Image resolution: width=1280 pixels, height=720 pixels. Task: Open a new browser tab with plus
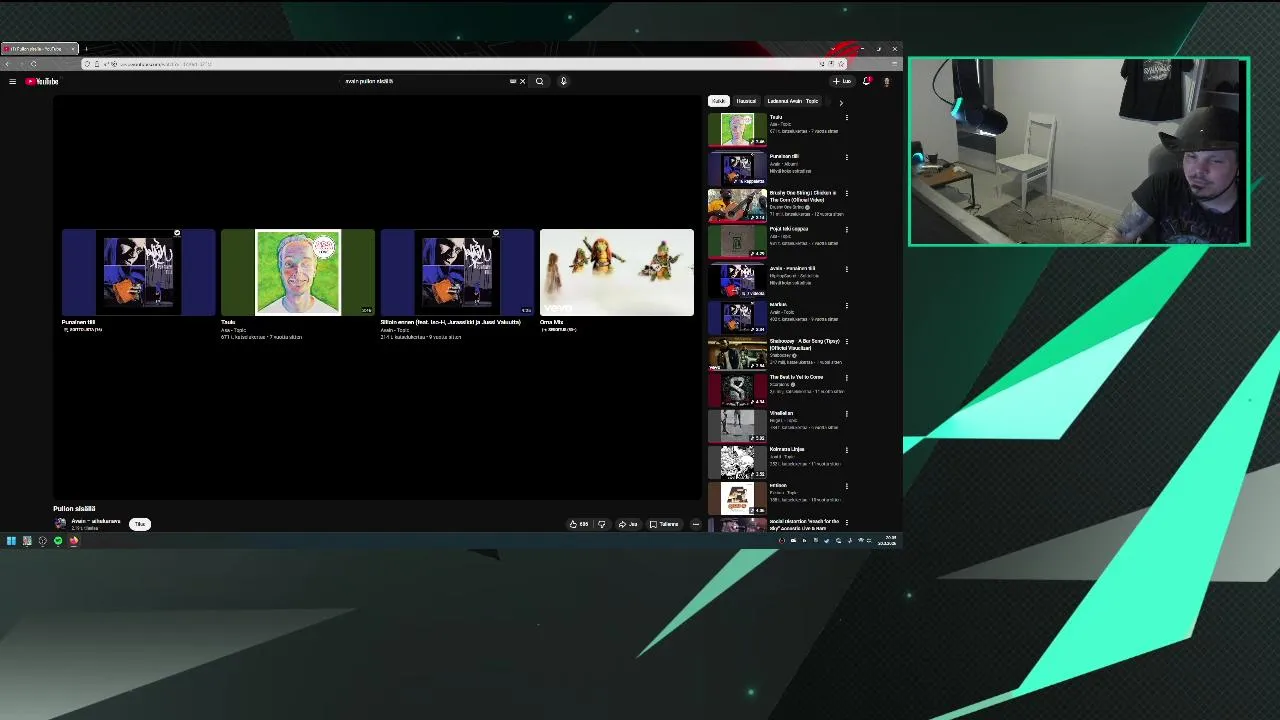point(86,48)
